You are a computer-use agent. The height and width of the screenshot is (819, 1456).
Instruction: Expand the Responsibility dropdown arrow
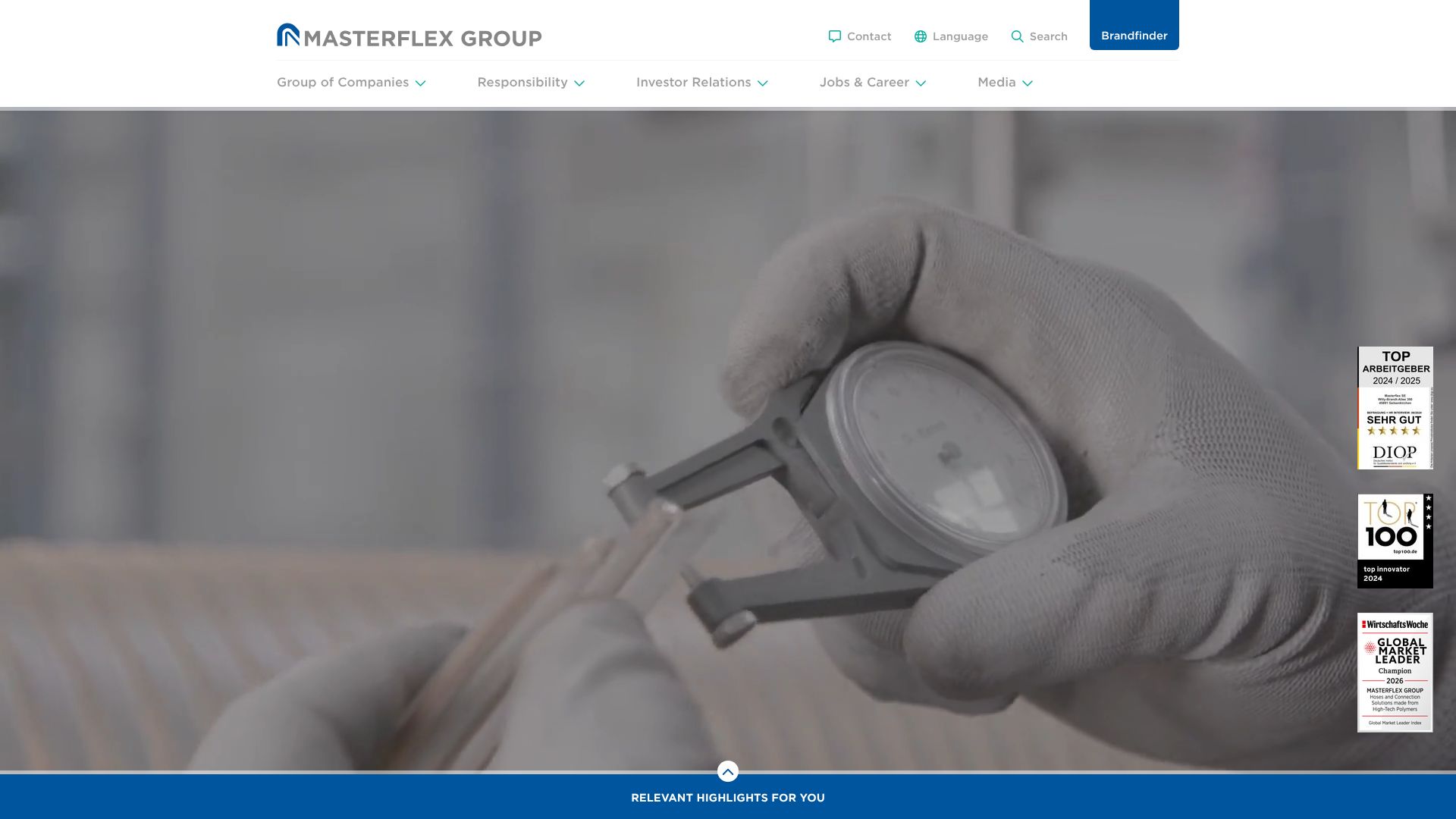[x=579, y=83]
